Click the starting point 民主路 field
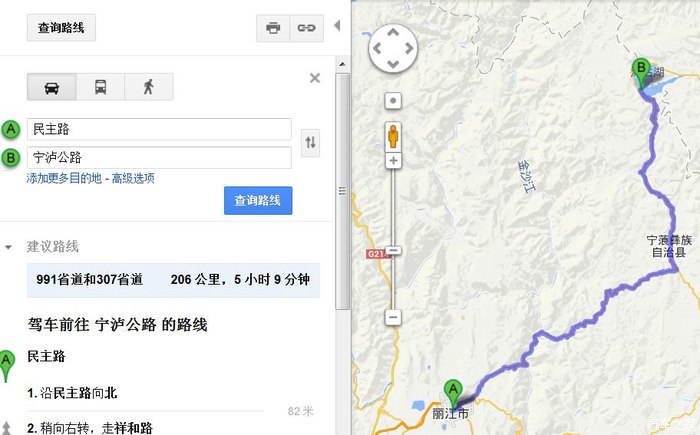700x435 pixels. 159,130
